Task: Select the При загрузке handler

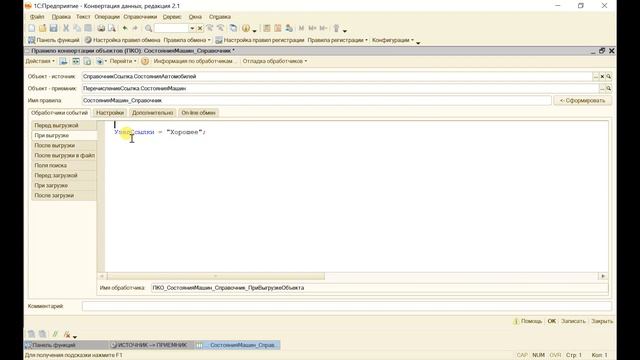Action: tap(64, 185)
